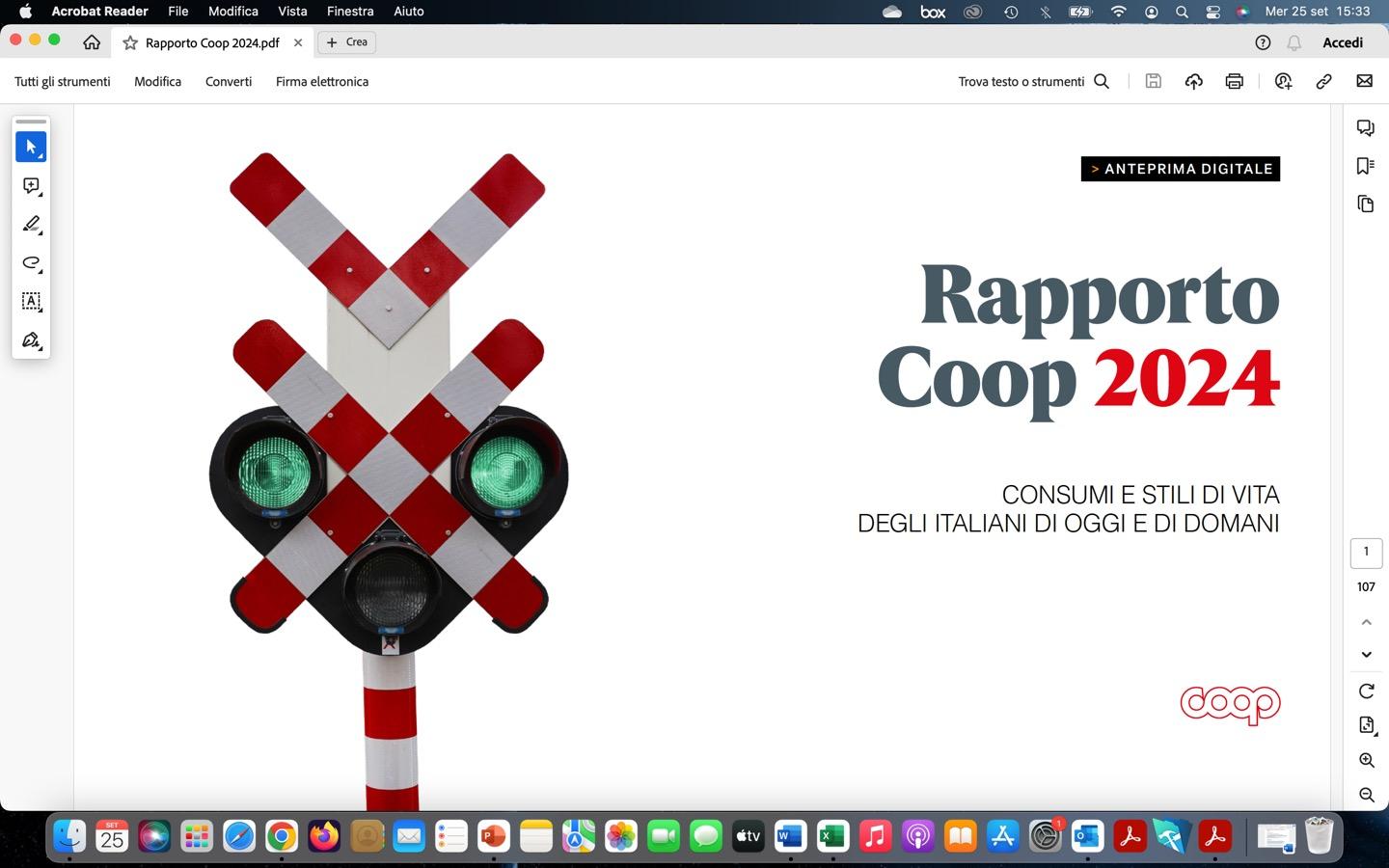This screenshot has height=868, width=1389.
Task: Zoom in on the document
Action: [x=1367, y=760]
